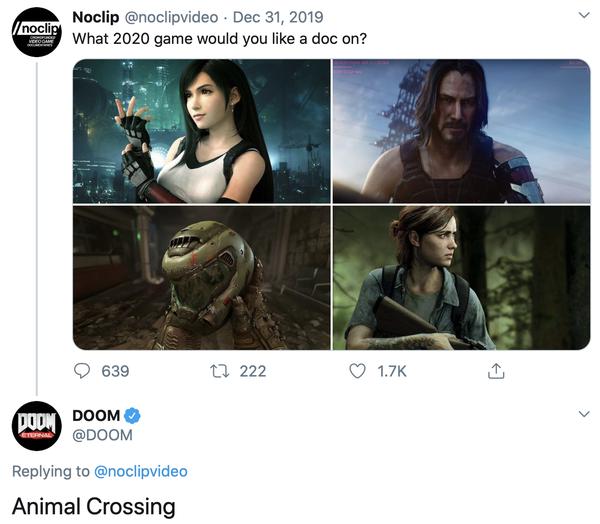
Task: Open the Noclip profile avatar
Action: (37, 32)
